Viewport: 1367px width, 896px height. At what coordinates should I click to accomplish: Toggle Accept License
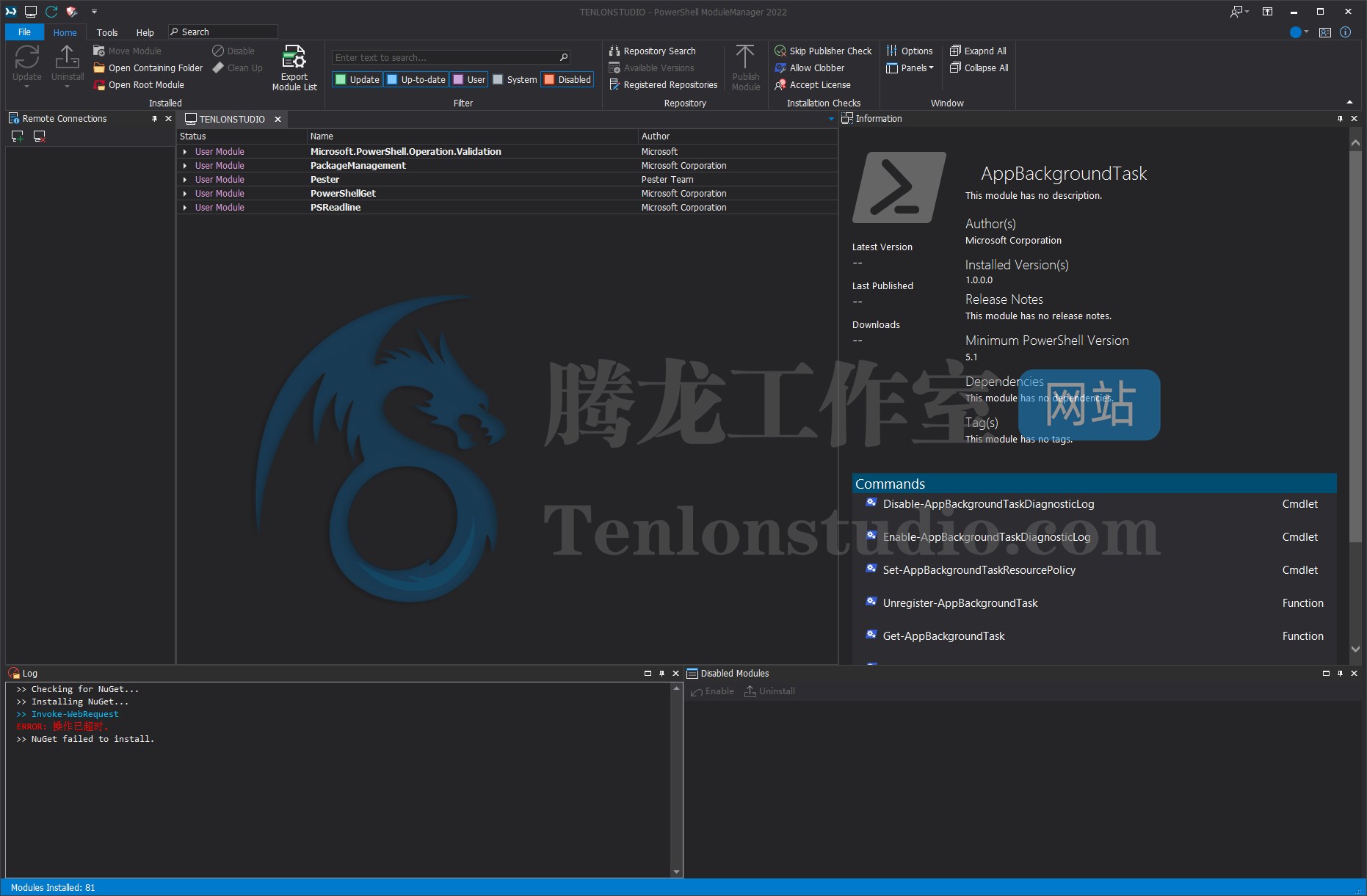(x=813, y=84)
